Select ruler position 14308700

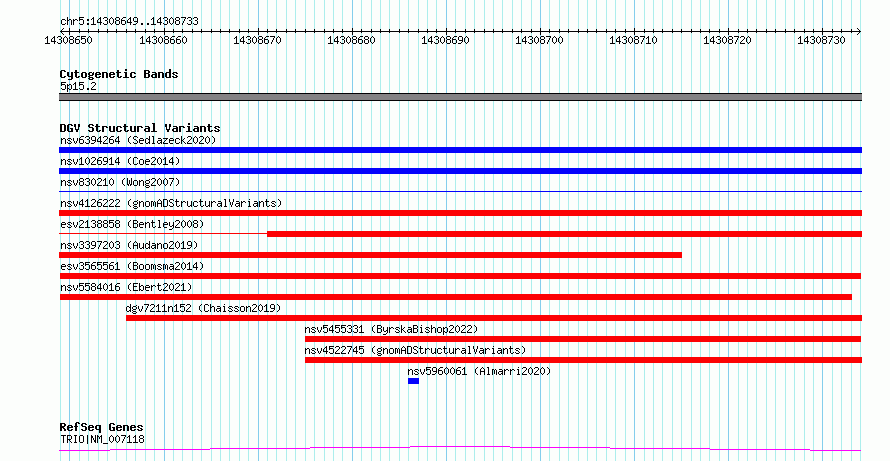click(x=539, y=40)
